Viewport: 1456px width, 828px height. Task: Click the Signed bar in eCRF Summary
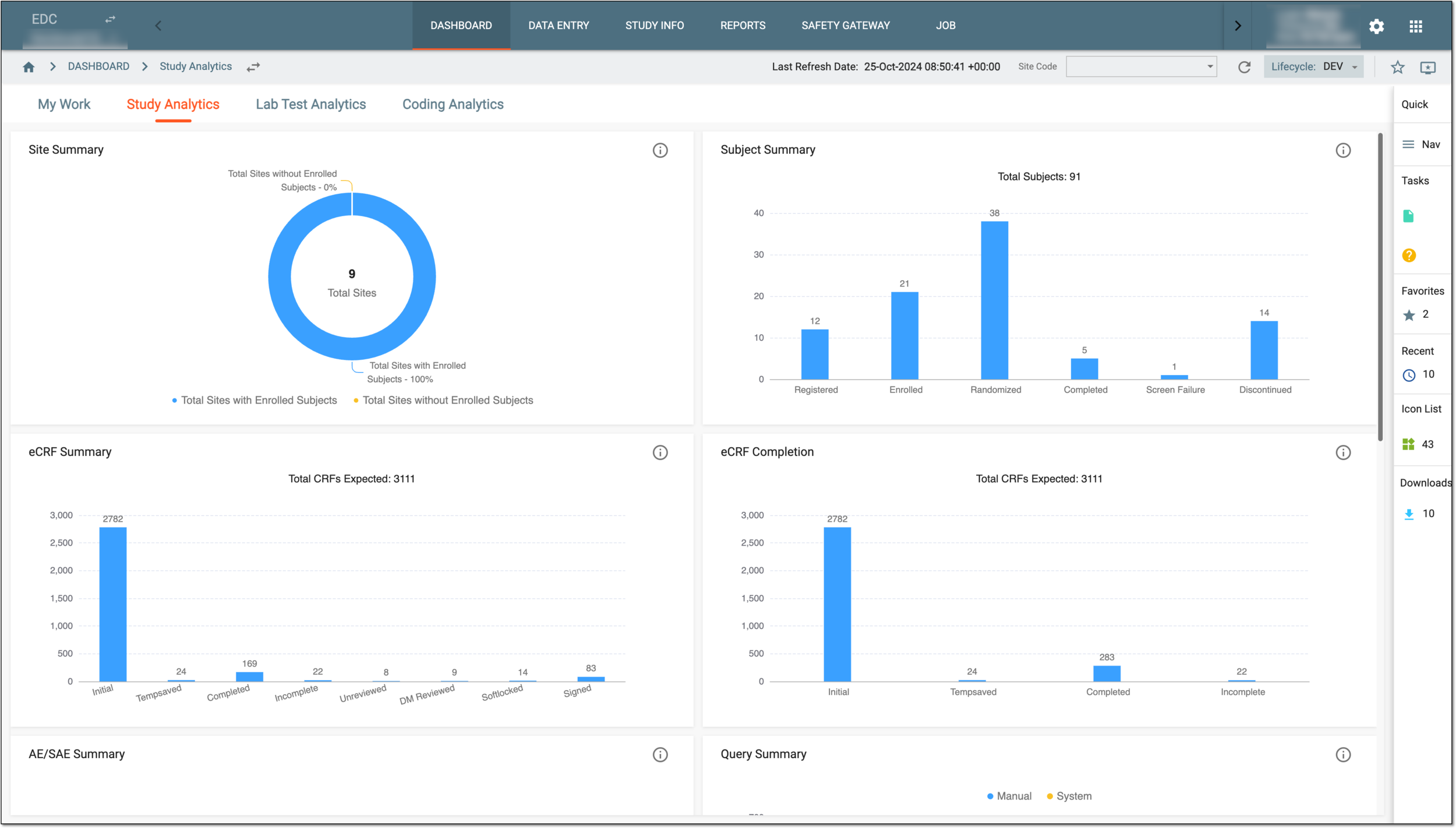coord(591,679)
